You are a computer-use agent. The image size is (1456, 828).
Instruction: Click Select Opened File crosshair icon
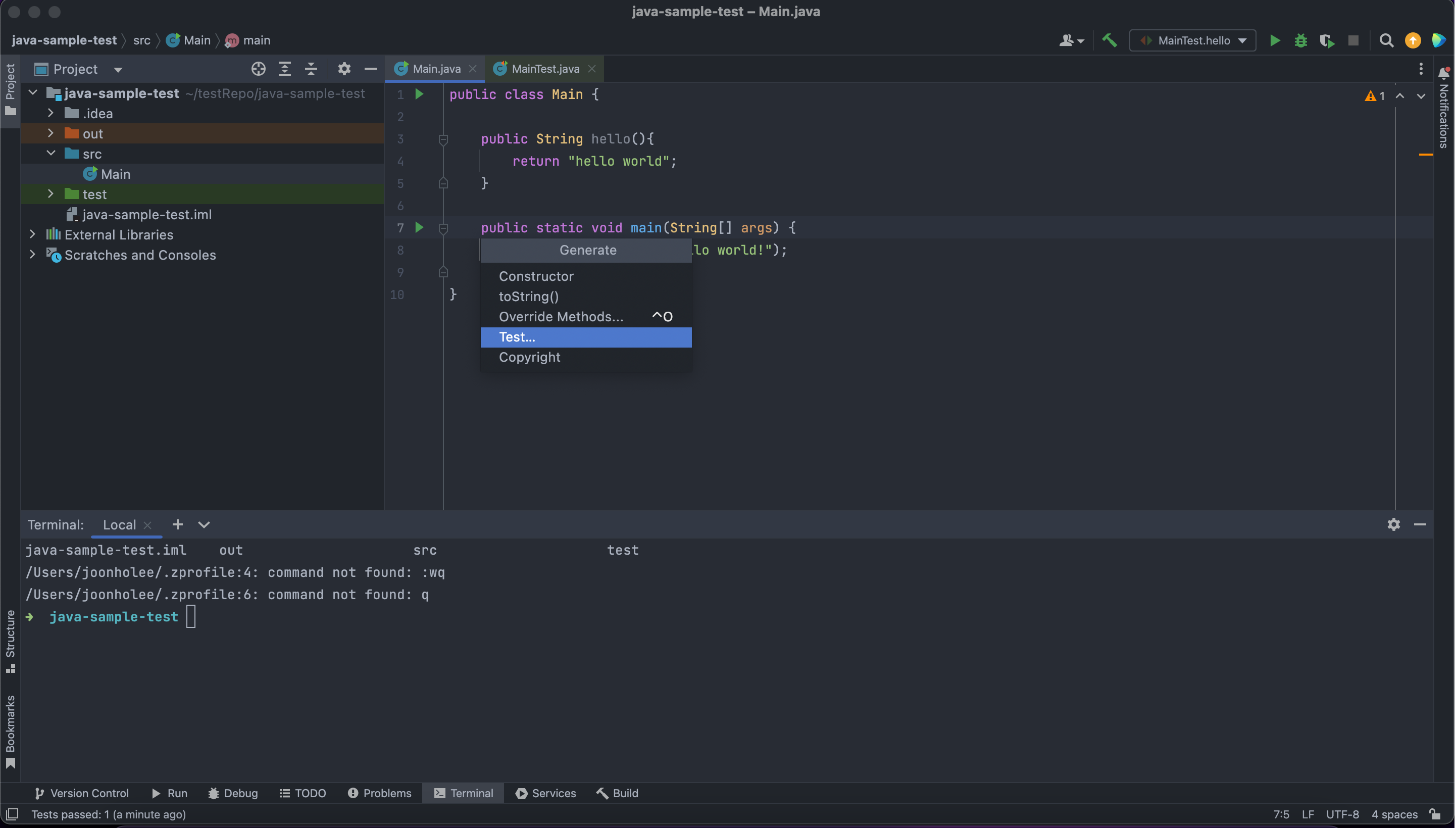tap(258, 69)
